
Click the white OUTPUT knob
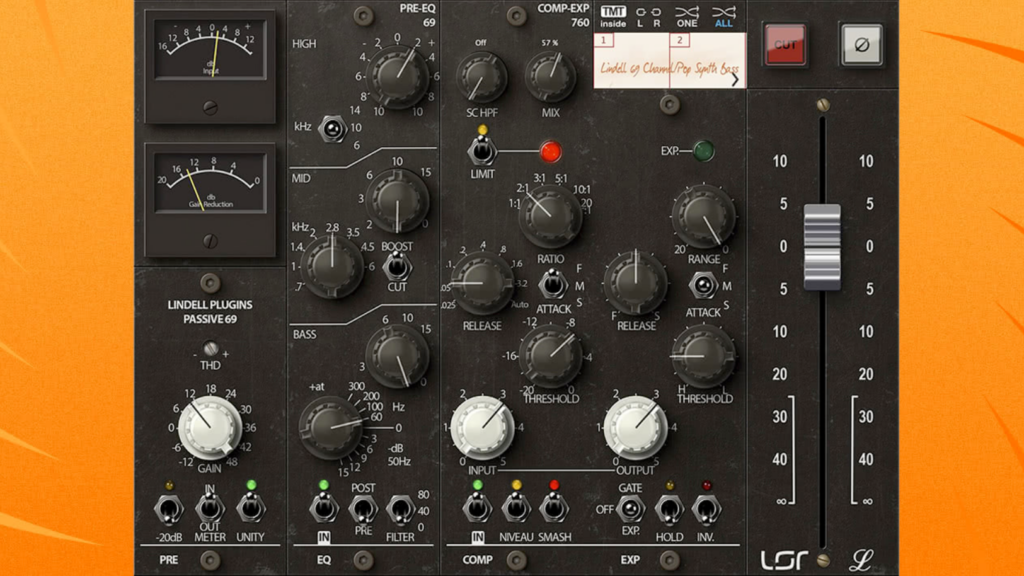click(635, 427)
